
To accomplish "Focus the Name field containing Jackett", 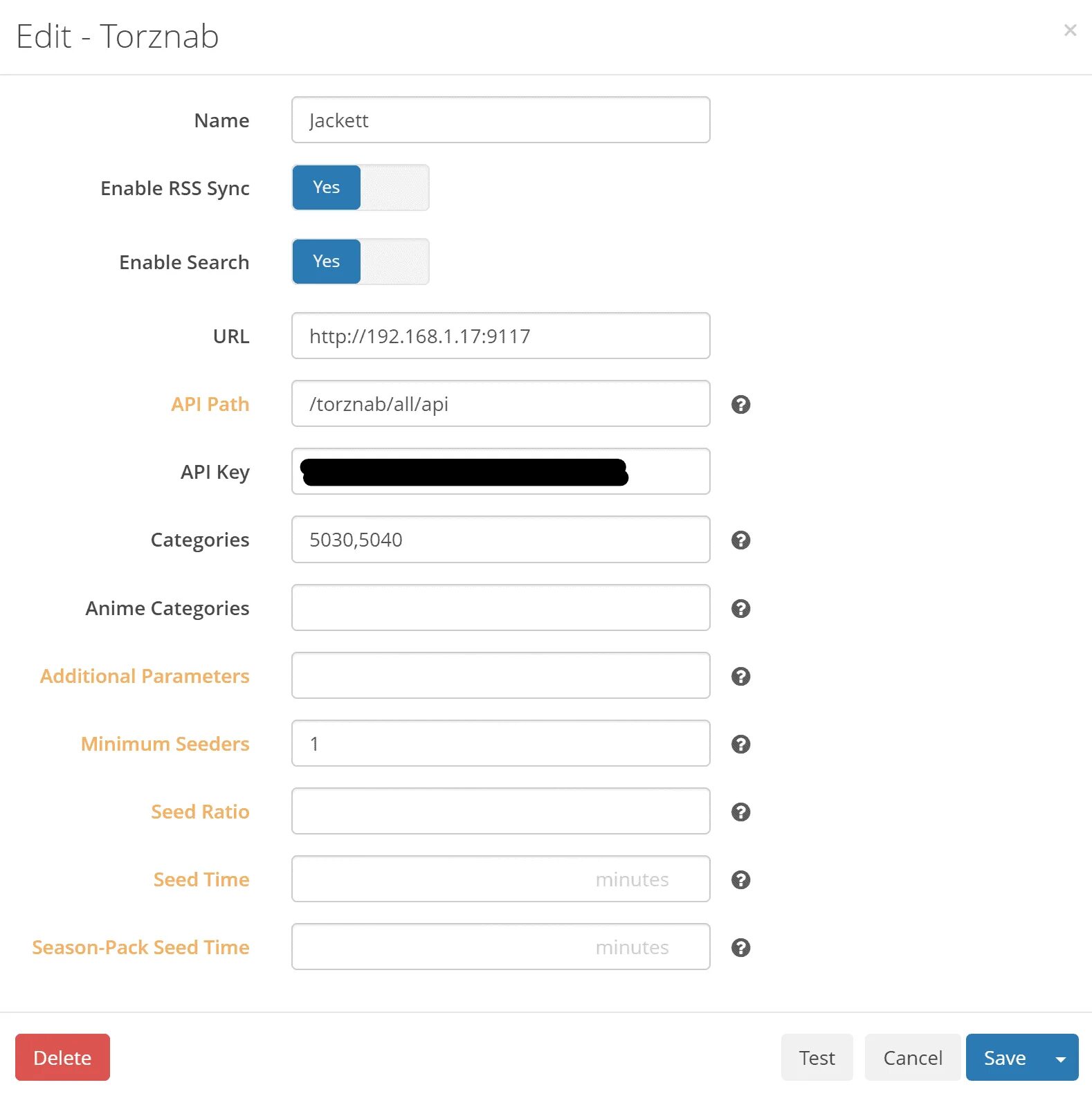I will (x=501, y=120).
